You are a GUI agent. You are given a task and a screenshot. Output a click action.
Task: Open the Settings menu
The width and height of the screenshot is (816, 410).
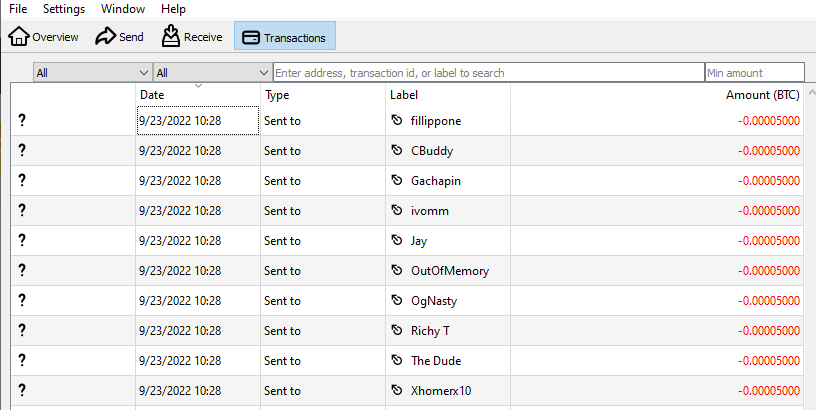point(63,9)
